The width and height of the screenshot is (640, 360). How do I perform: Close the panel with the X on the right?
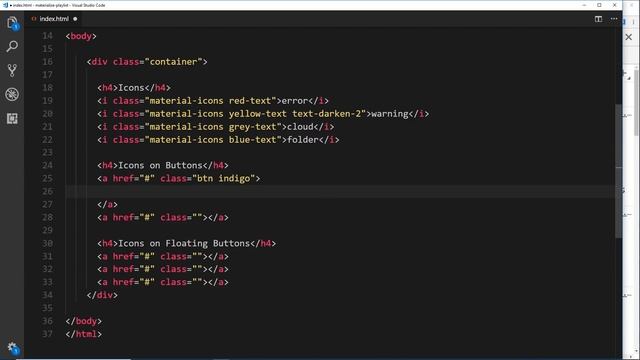[629, 37]
